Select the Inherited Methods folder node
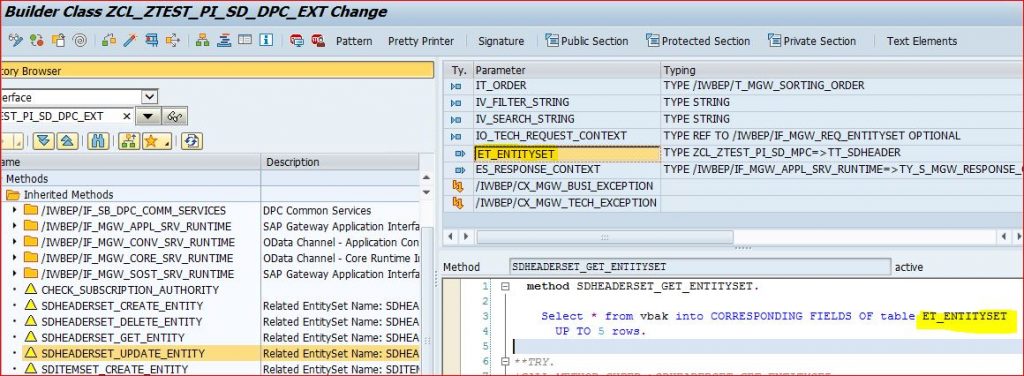The image size is (1024, 376). (x=69, y=195)
